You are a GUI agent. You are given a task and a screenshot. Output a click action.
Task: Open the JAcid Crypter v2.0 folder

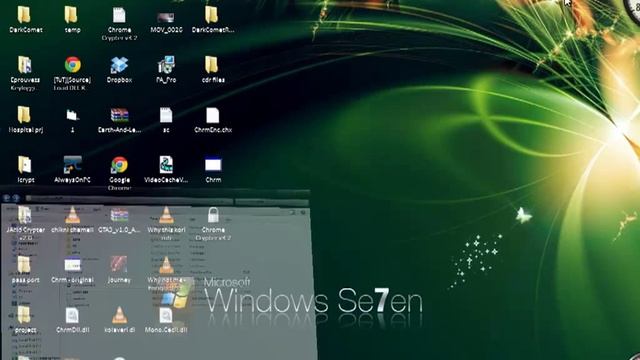click(x=24, y=215)
